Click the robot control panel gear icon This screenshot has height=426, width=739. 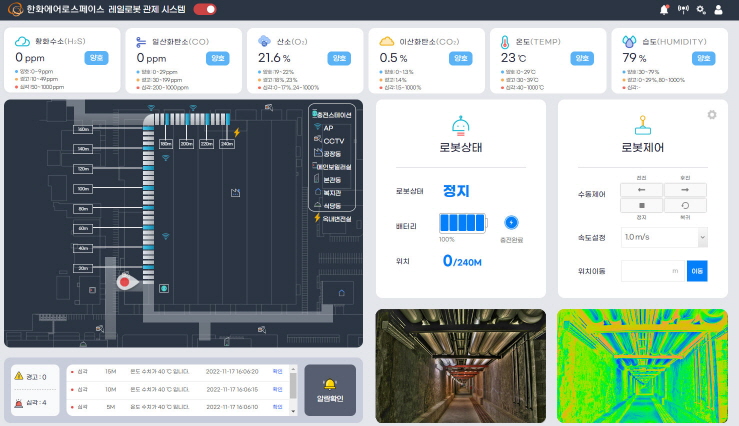coord(712,115)
